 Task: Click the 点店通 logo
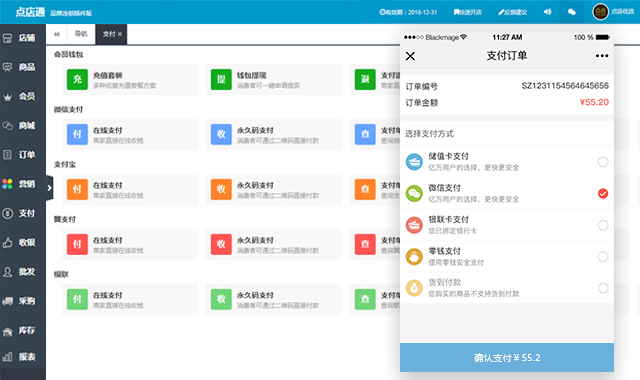pos(30,12)
